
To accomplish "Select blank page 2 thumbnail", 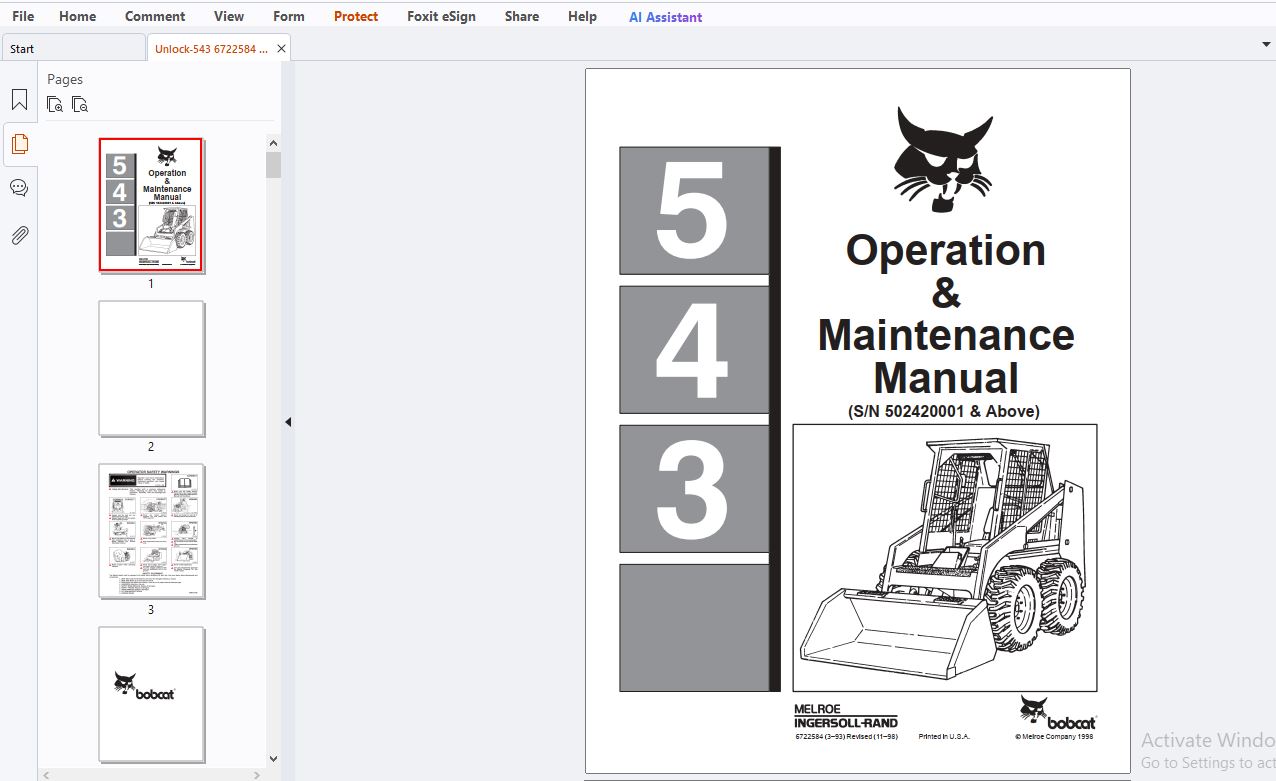I will tap(151, 368).
